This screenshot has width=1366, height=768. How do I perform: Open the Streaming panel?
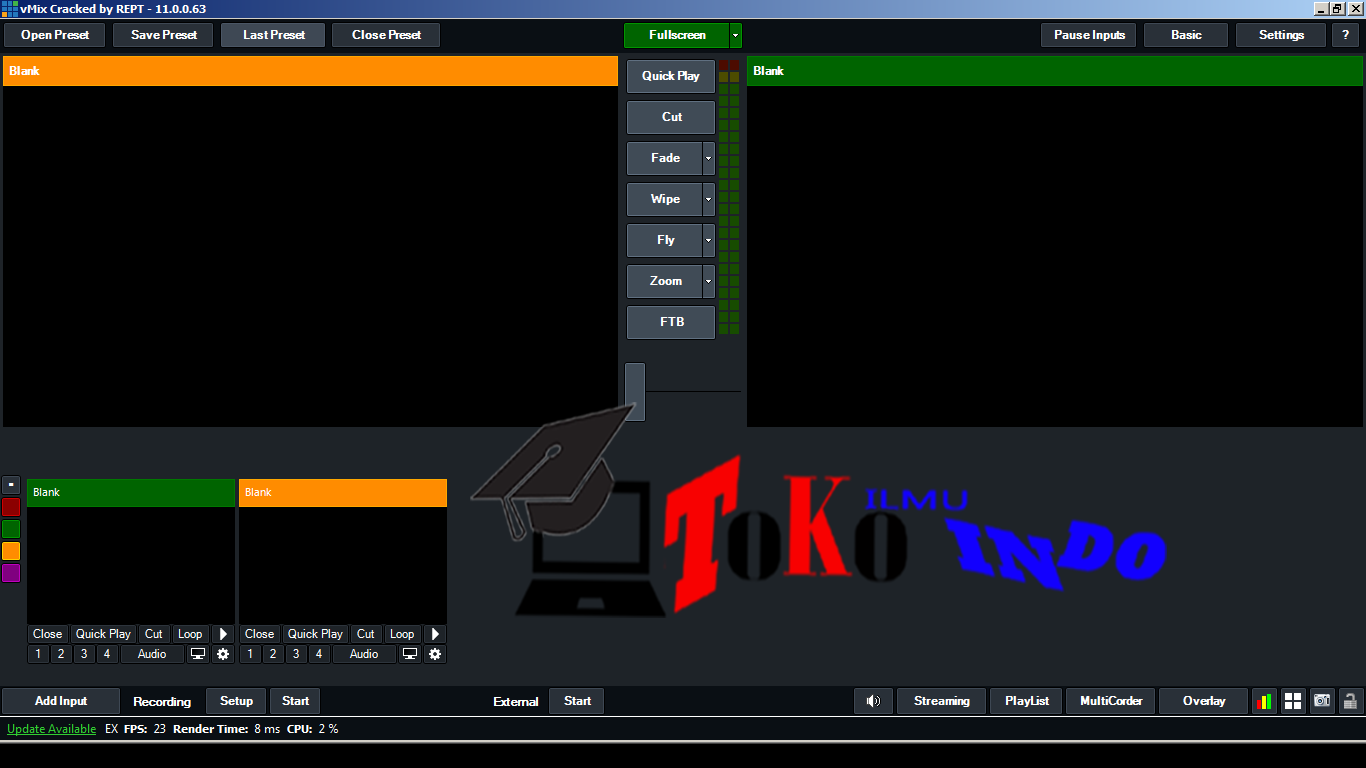pos(942,701)
